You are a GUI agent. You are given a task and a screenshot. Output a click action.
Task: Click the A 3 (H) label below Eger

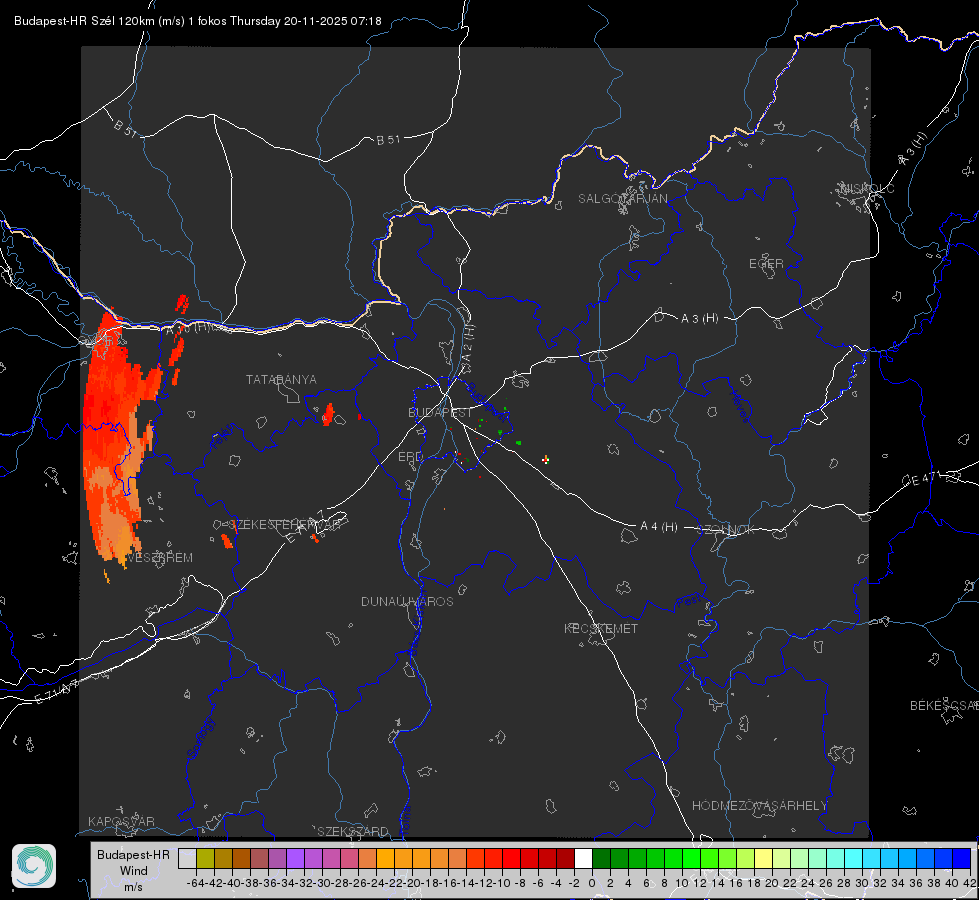coord(699,319)
